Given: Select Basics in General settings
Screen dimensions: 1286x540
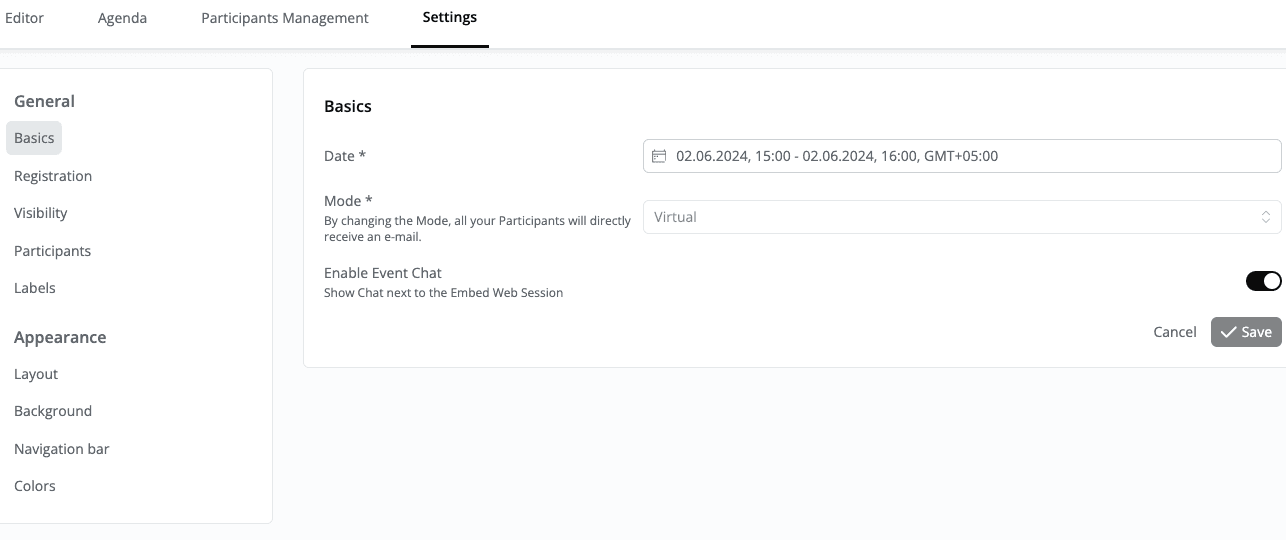Looking at the screenshot, I should 34,138.
